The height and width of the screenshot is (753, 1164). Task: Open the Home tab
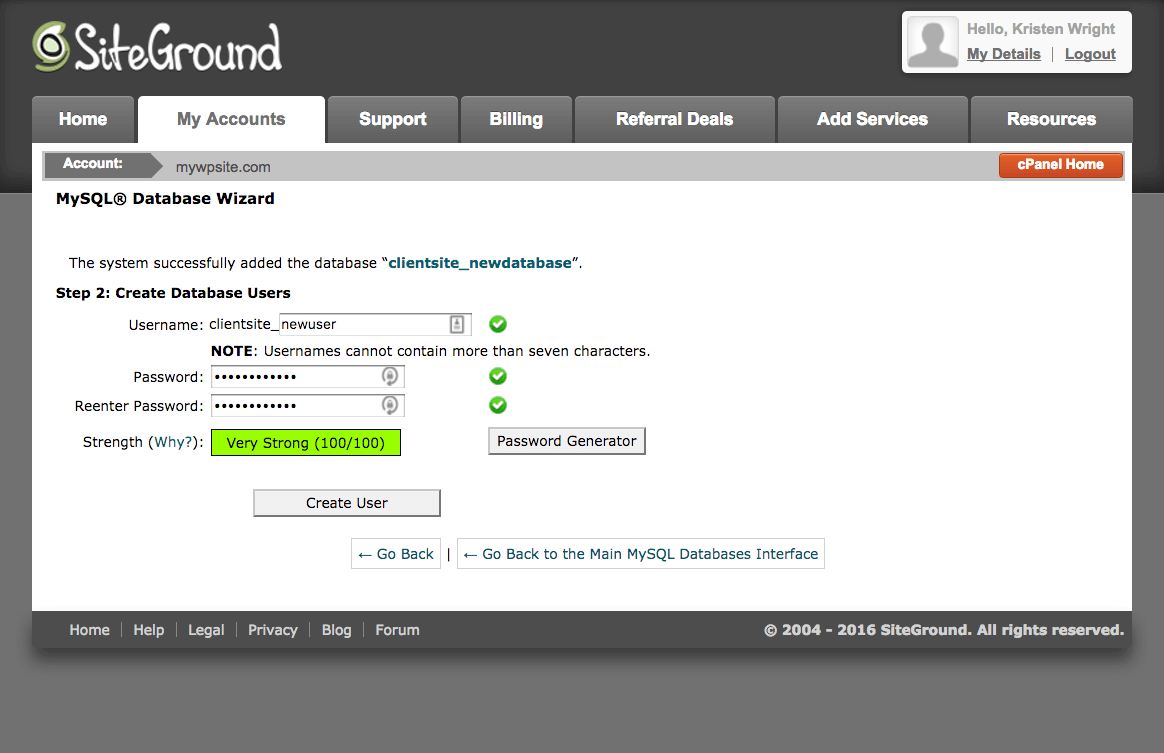pos(83,120)
